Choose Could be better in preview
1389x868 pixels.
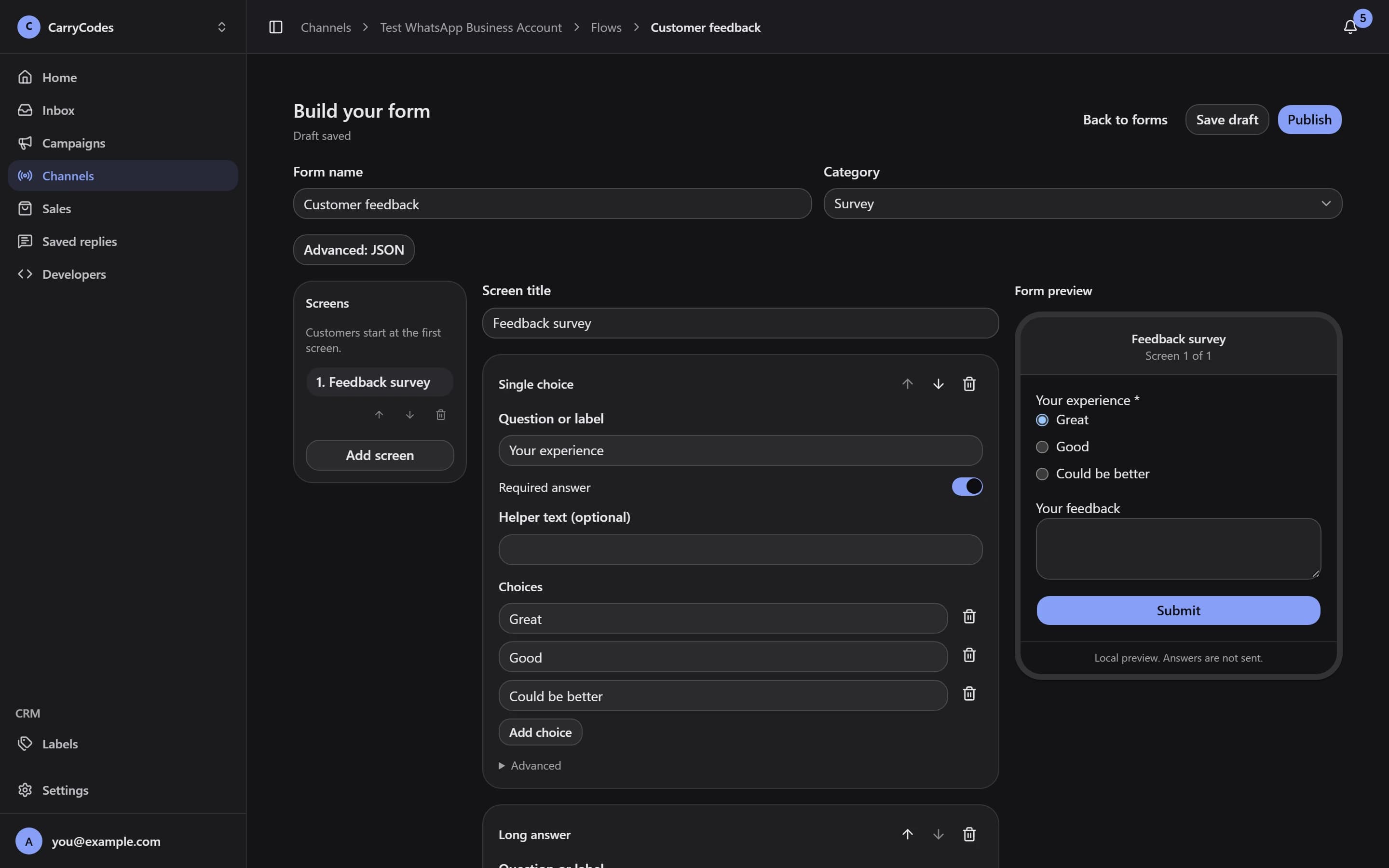tap(1042, 474)
